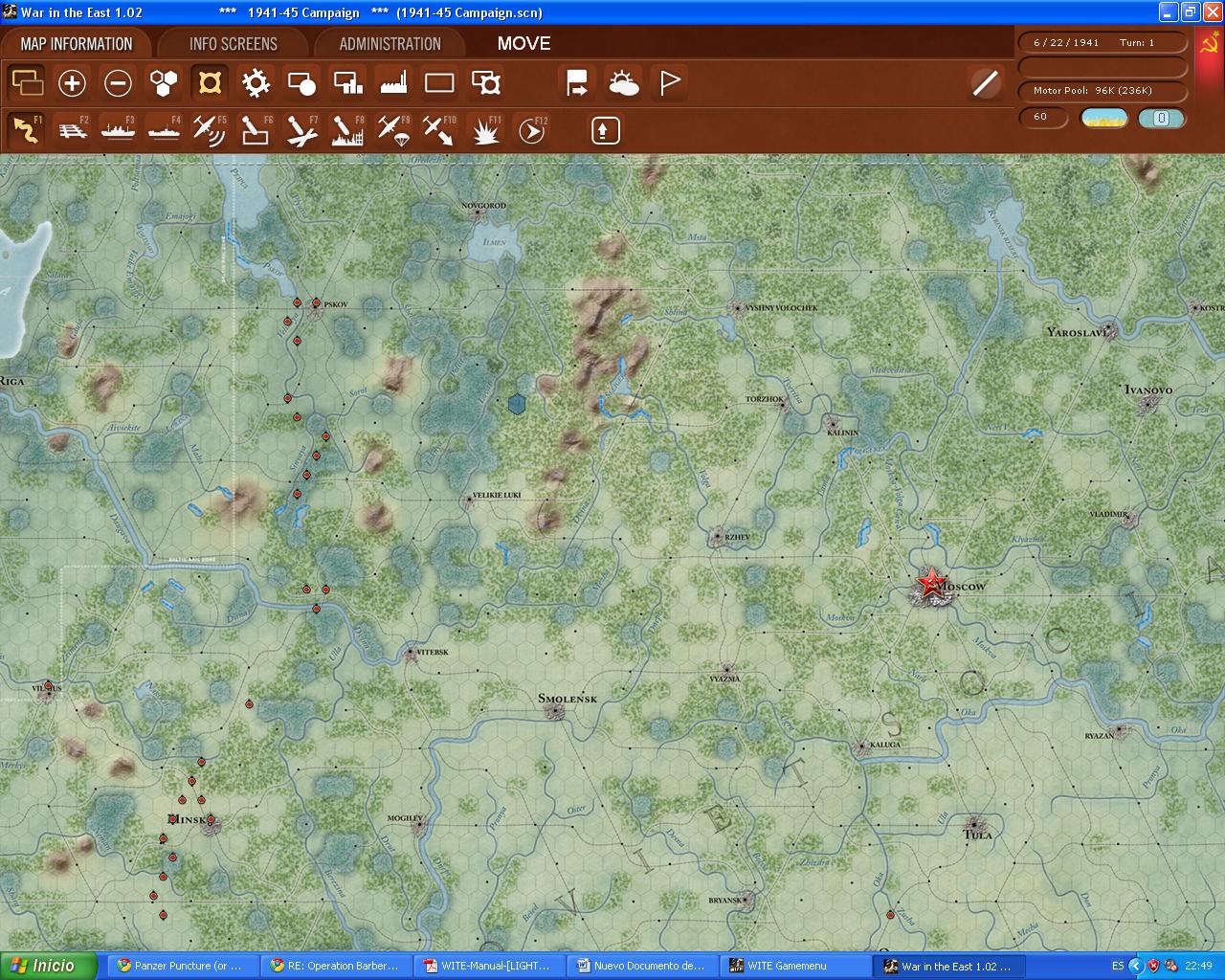Select the F9 air transport parachute icon
Screen dimensions: 1225x980
tap(393, 129)
